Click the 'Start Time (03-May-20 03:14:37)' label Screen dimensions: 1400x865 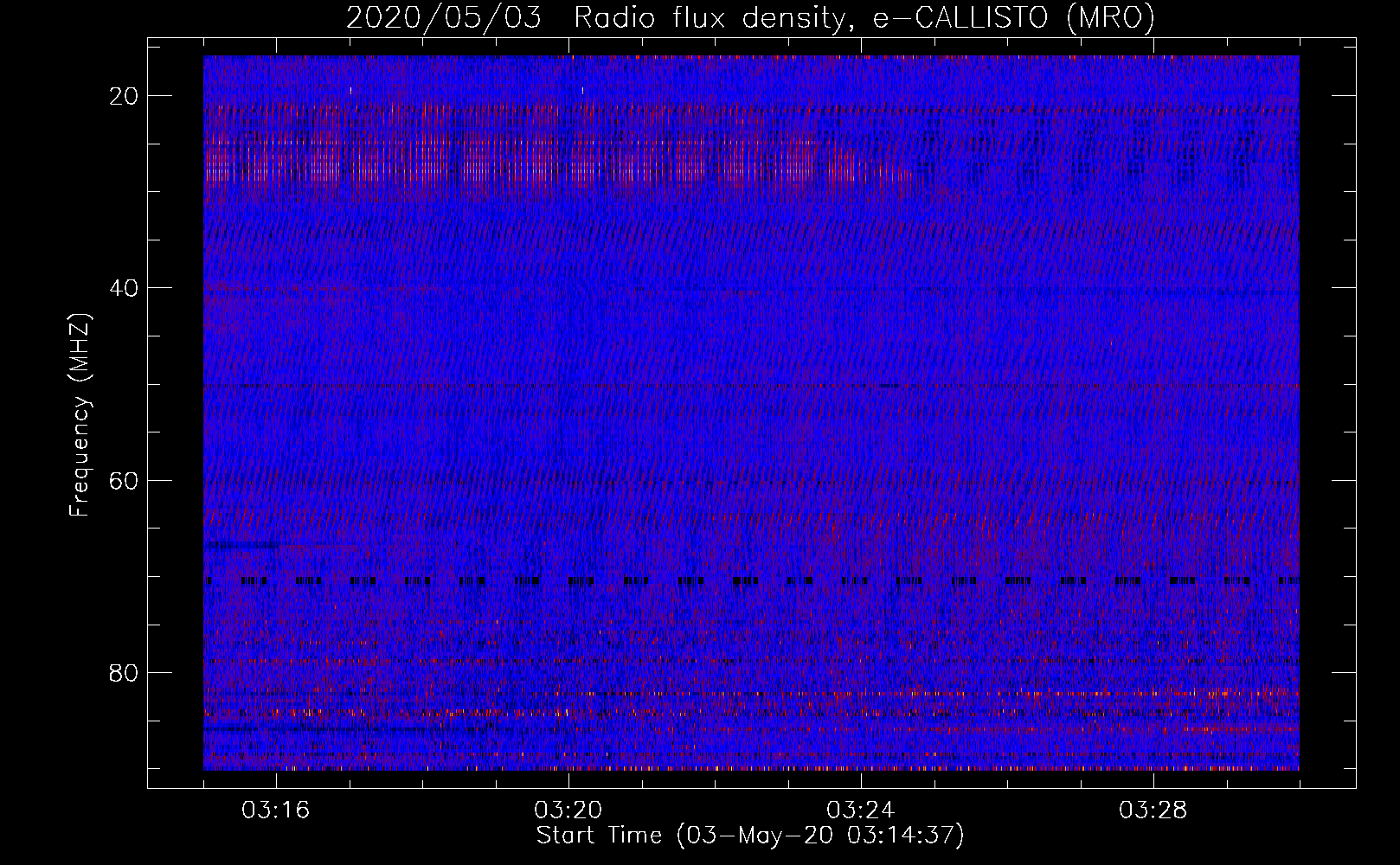click(750, 836)
